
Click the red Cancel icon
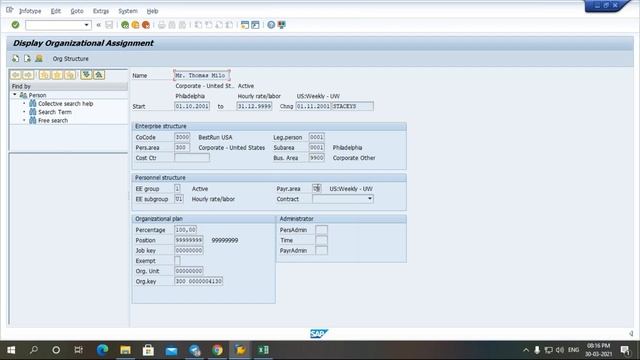click(146, 25)
